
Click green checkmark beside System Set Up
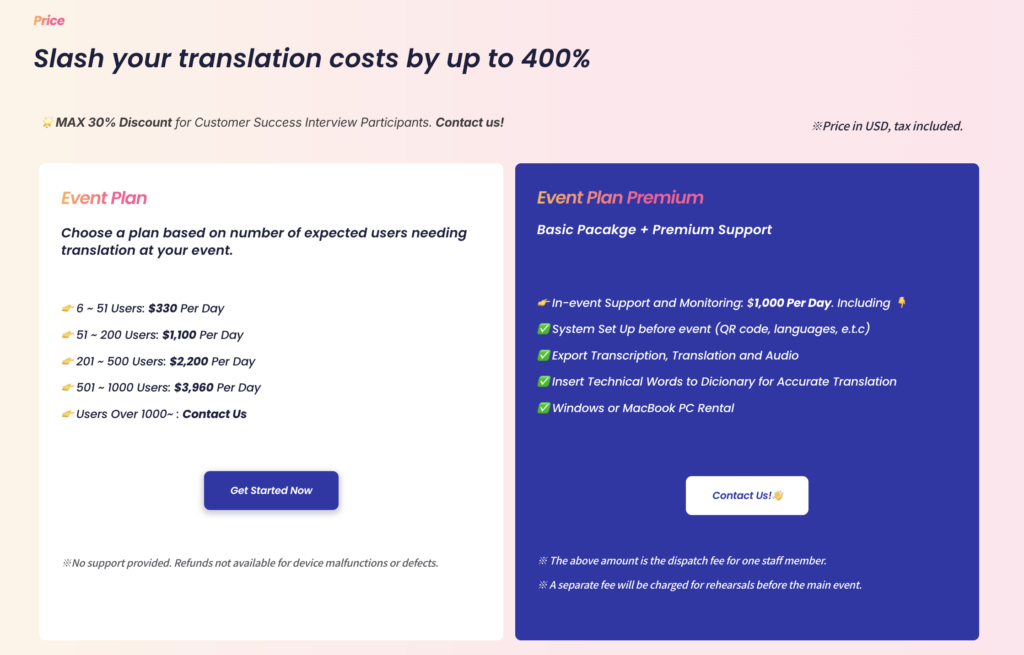coord(543,329)
